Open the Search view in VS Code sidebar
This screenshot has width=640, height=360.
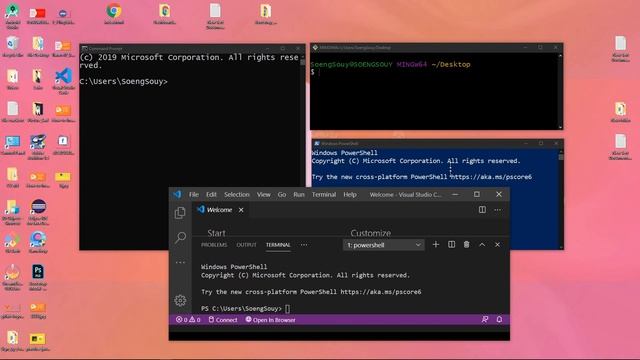tap(180, 237)
